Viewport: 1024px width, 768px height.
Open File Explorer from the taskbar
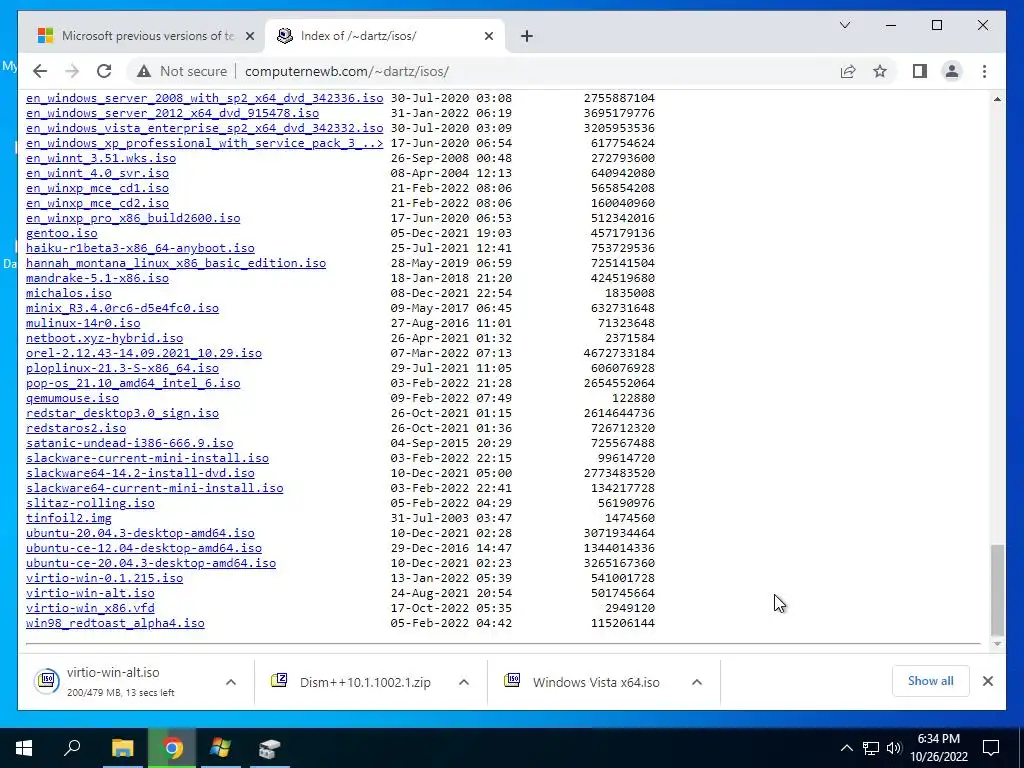pyautogui.click(x=122, y=748)
